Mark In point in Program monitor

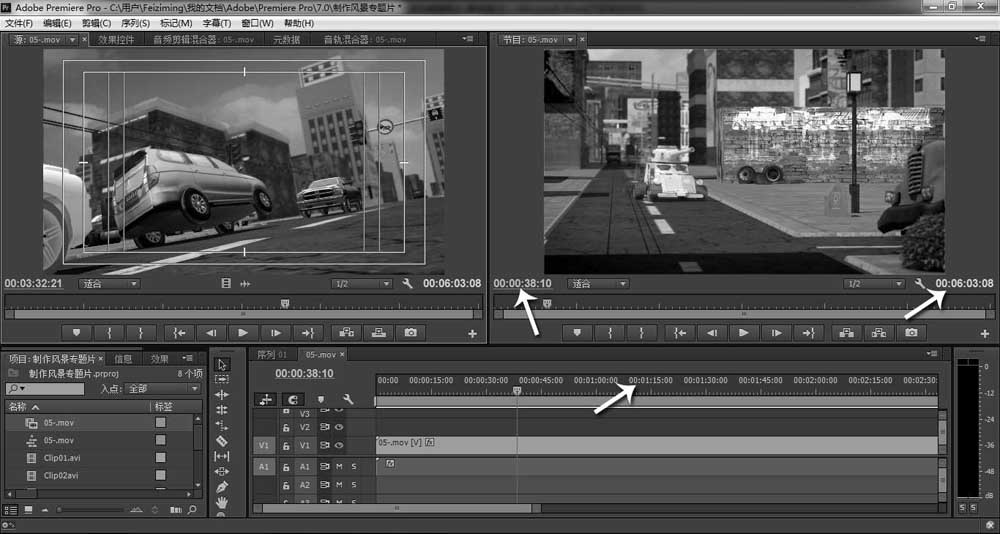610,332
